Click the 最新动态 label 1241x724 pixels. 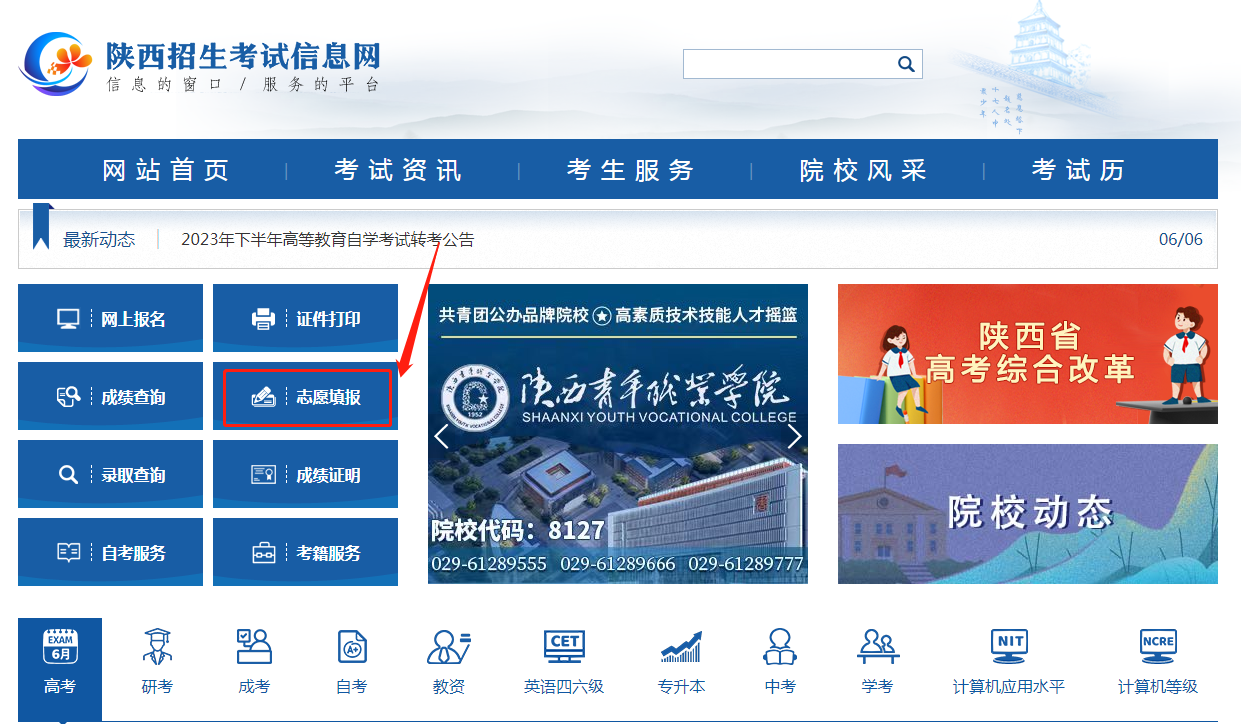(x=99, y=240)
